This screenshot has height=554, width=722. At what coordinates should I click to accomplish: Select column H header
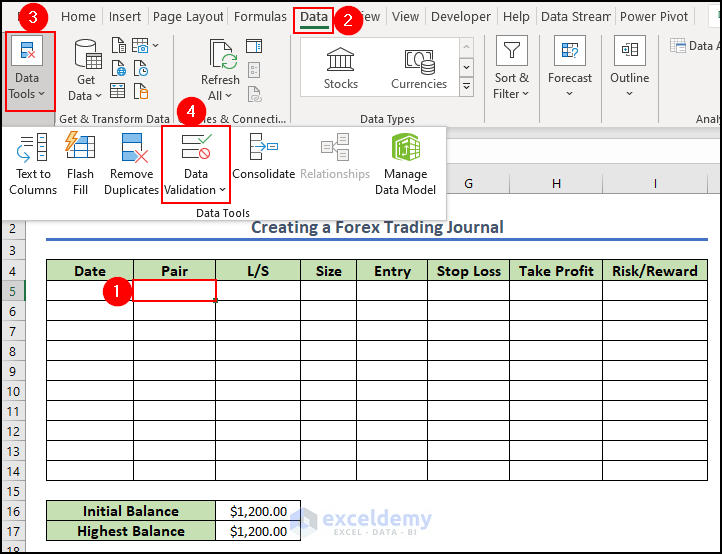[x=556, y=184]
